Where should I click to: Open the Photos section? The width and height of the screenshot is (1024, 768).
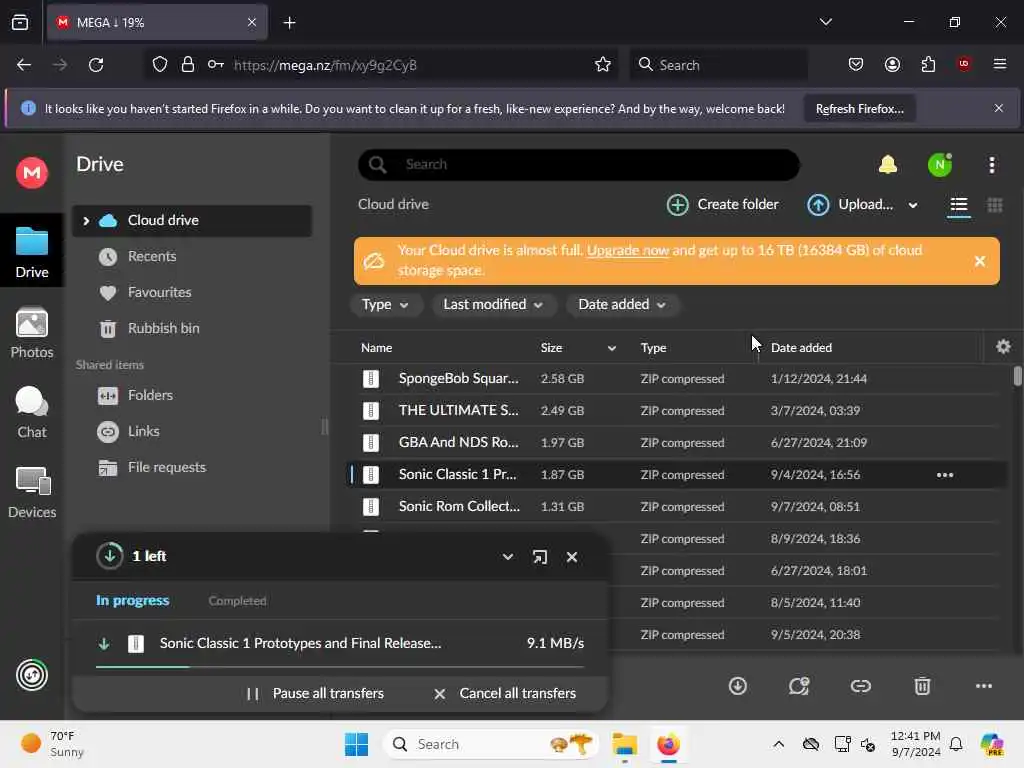[x=31, y=332]
